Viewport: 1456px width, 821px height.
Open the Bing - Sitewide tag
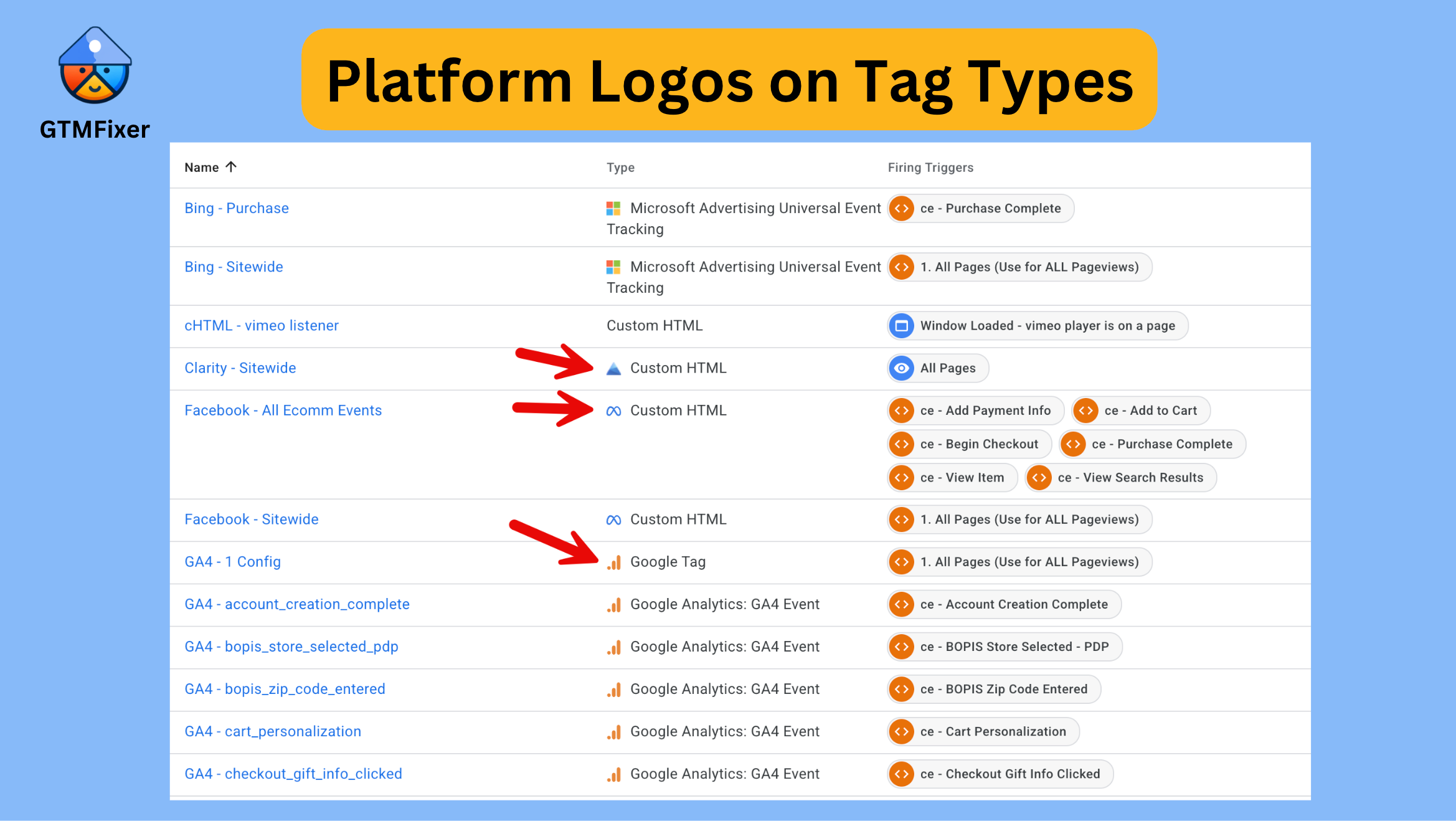pos(234,267)
